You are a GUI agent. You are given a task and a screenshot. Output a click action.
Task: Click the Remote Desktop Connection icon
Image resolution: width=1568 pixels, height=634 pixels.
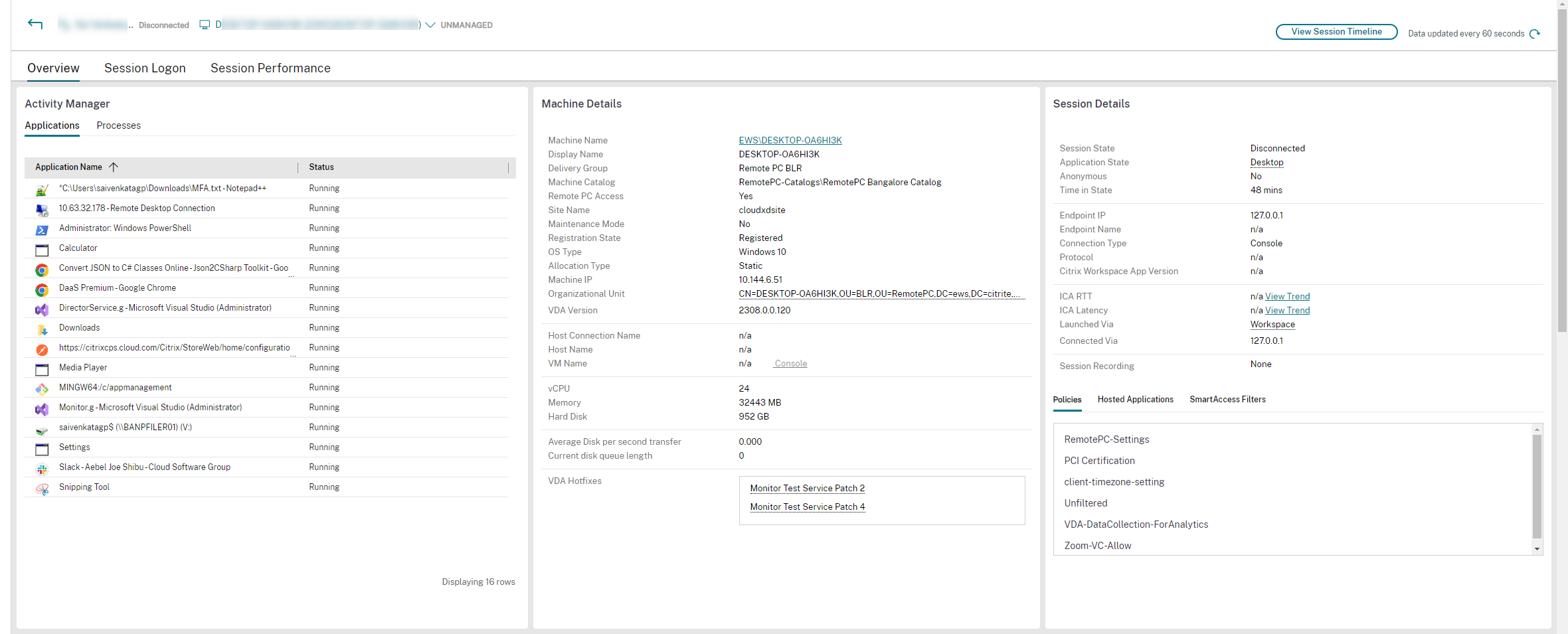(42, 209)
